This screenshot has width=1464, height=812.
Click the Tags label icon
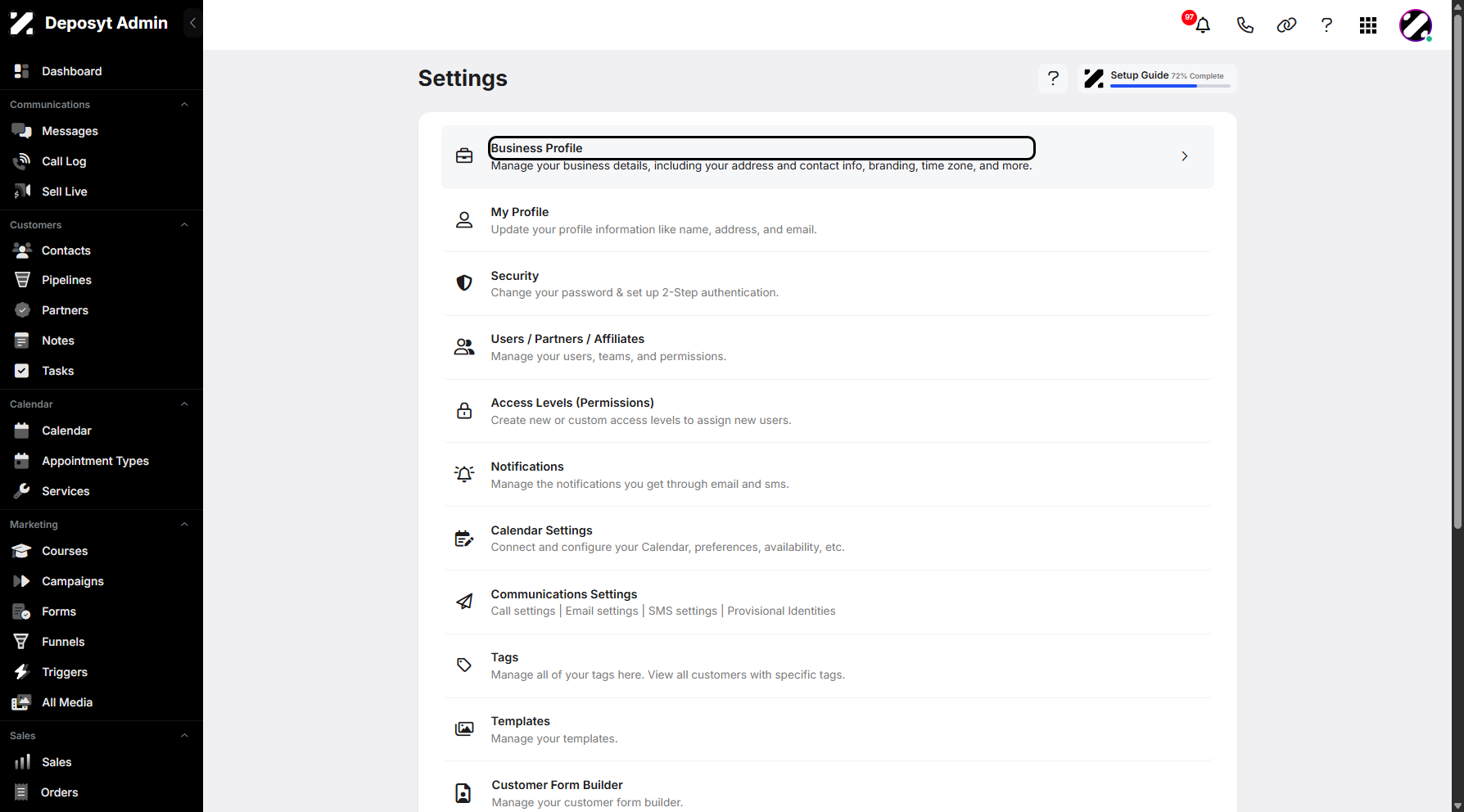click(x=464, y=665)
